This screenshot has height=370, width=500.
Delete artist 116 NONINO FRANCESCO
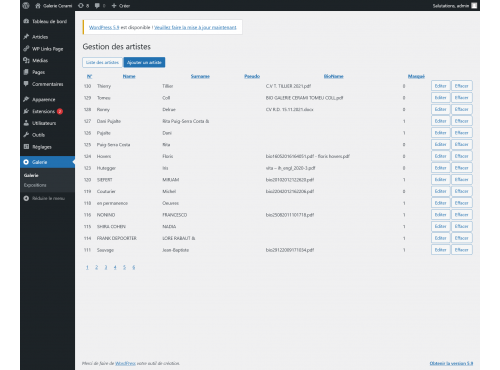point(462,215)
